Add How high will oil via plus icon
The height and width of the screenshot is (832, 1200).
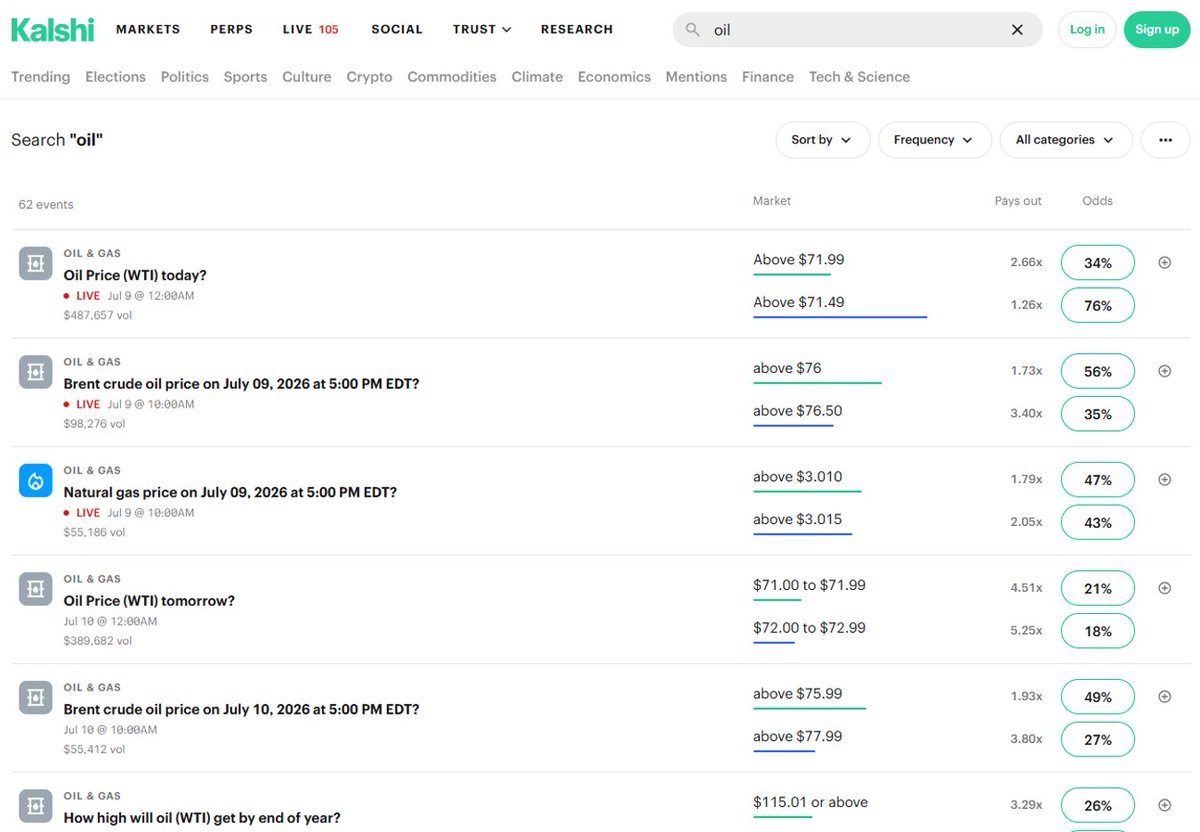click(x=1164, y=805)
